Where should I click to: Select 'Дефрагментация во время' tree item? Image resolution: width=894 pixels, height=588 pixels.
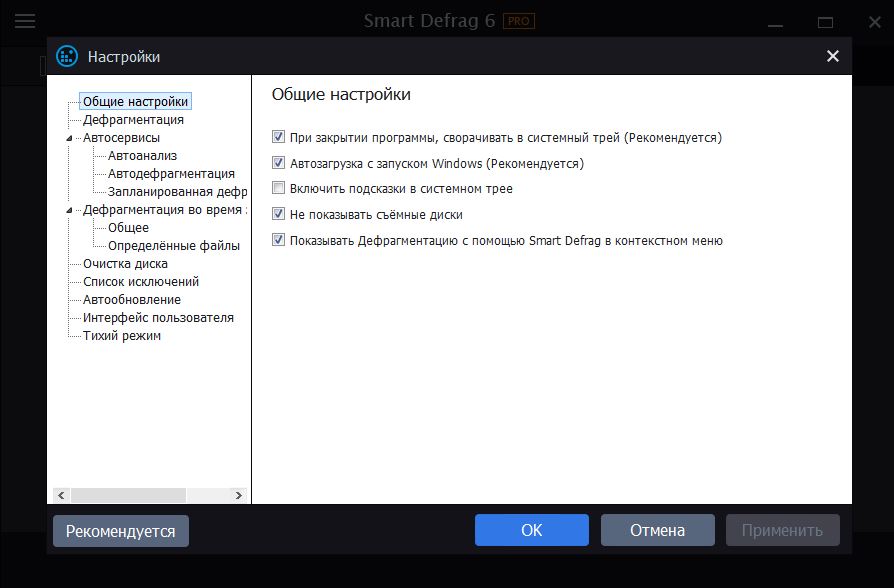tap(165, 209)
